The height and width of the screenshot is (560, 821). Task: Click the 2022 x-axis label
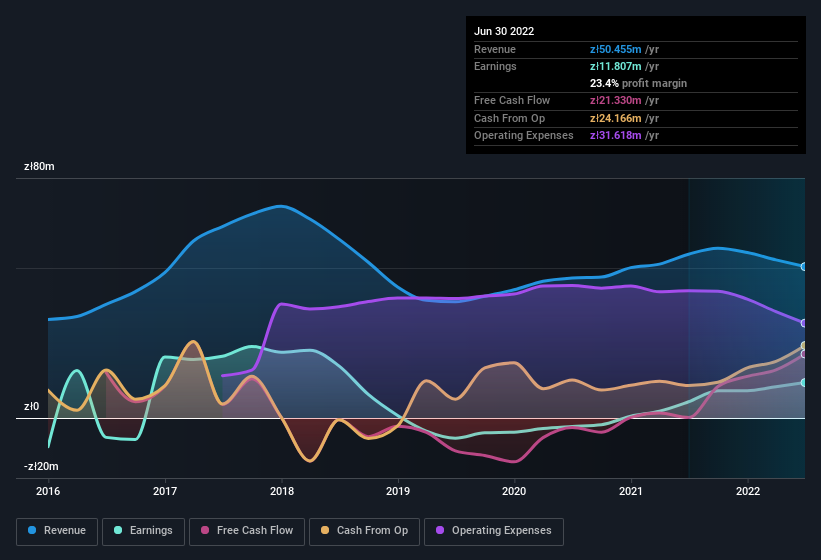(748, 491)
